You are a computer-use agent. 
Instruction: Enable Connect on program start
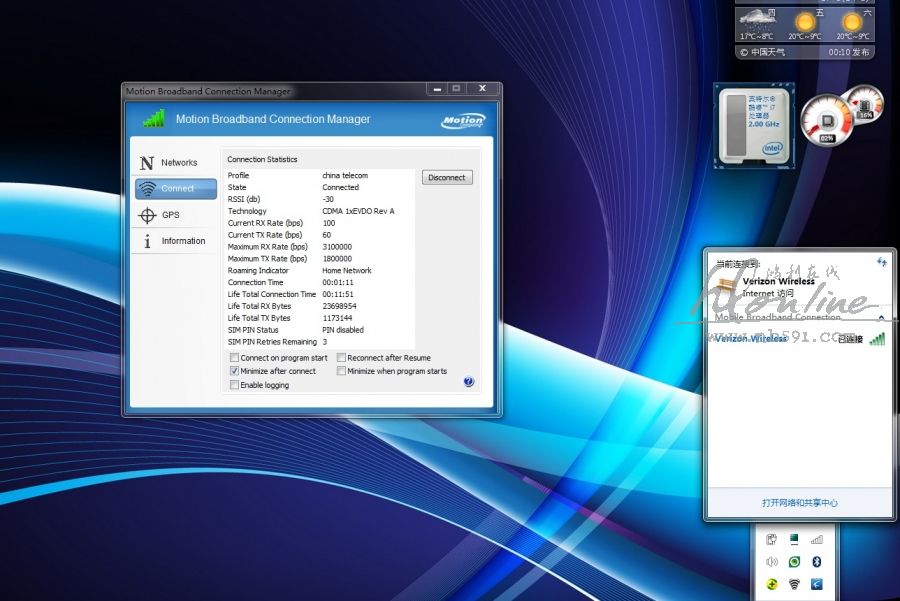click(x=235, y=358)
